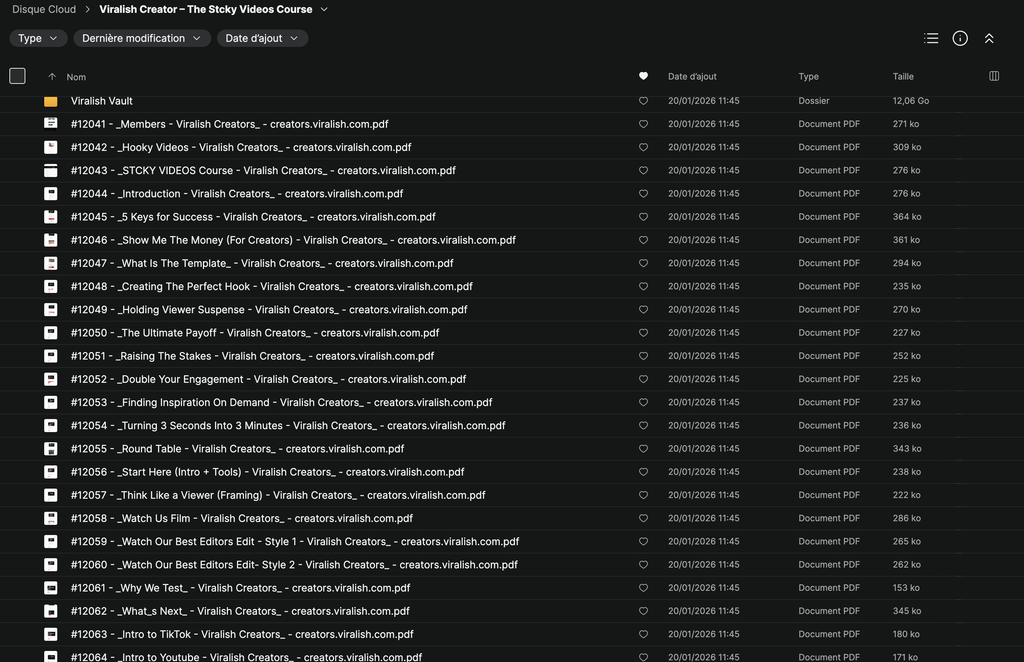This screenshot has width=1024, height=662.
Task: Toggle the heart for #12057 Think Like a Viewer
Action: pyautogui.click(x=643, y=495)
